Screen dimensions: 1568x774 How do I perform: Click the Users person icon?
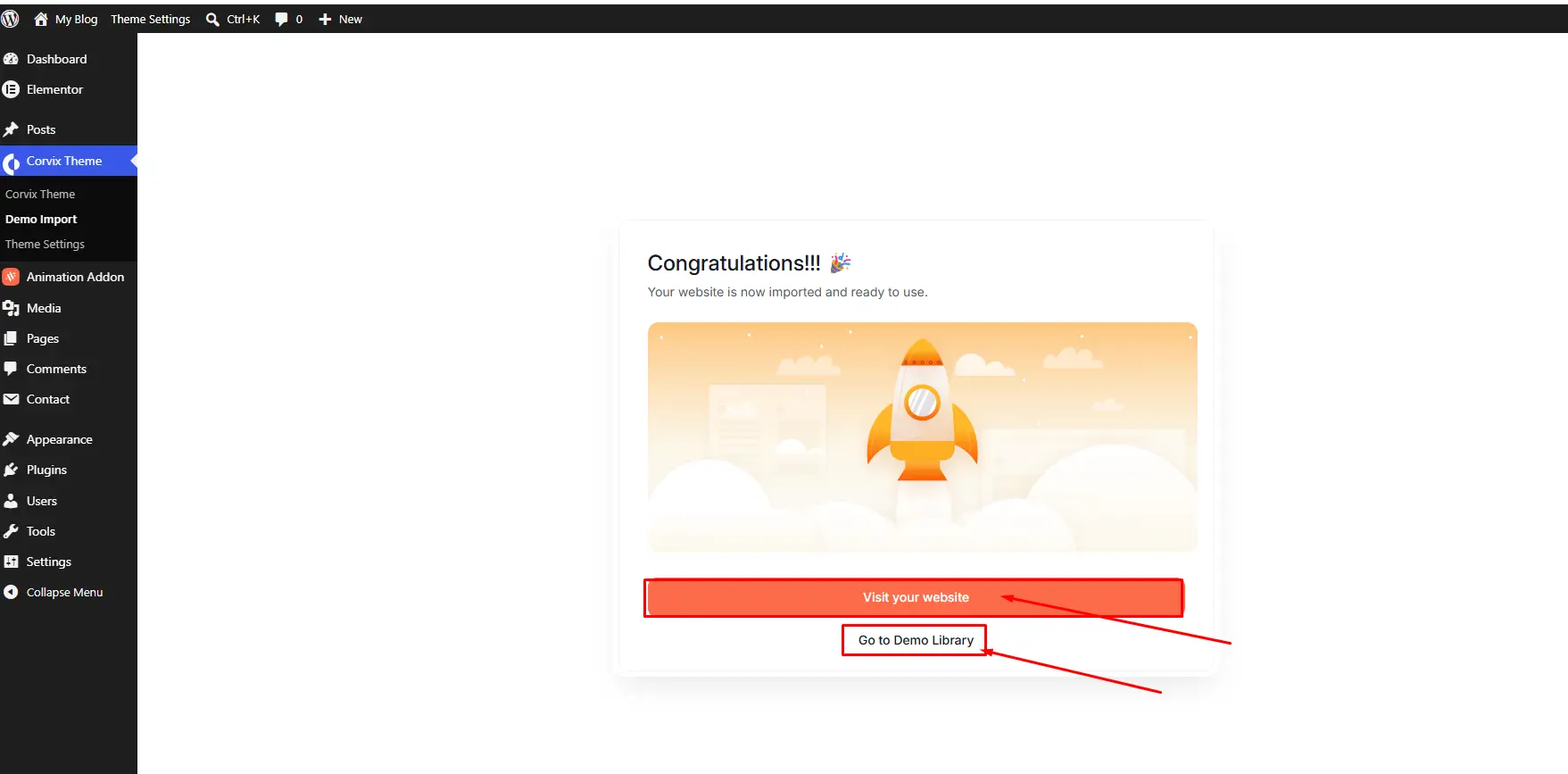click(11, 501)
